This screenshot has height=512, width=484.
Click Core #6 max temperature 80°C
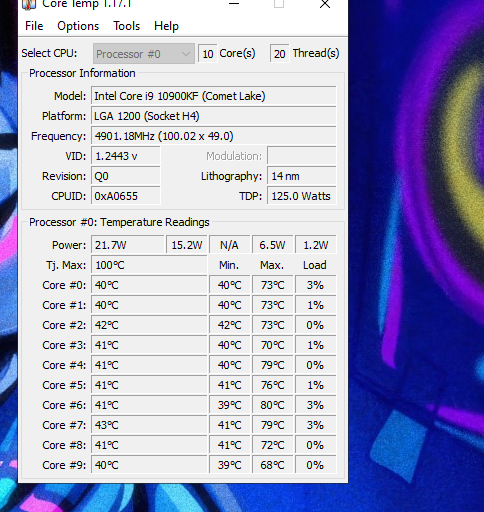pos(272,405)
